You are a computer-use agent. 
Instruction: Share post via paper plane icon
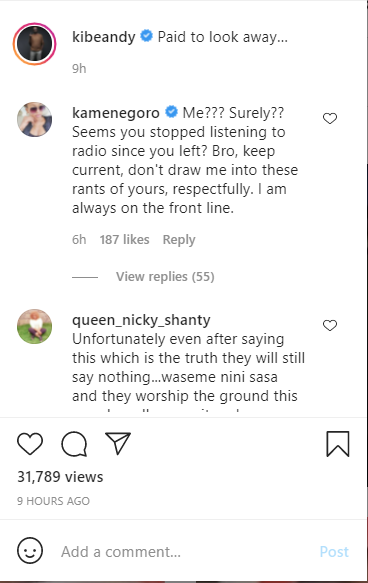tap(118, 443)
